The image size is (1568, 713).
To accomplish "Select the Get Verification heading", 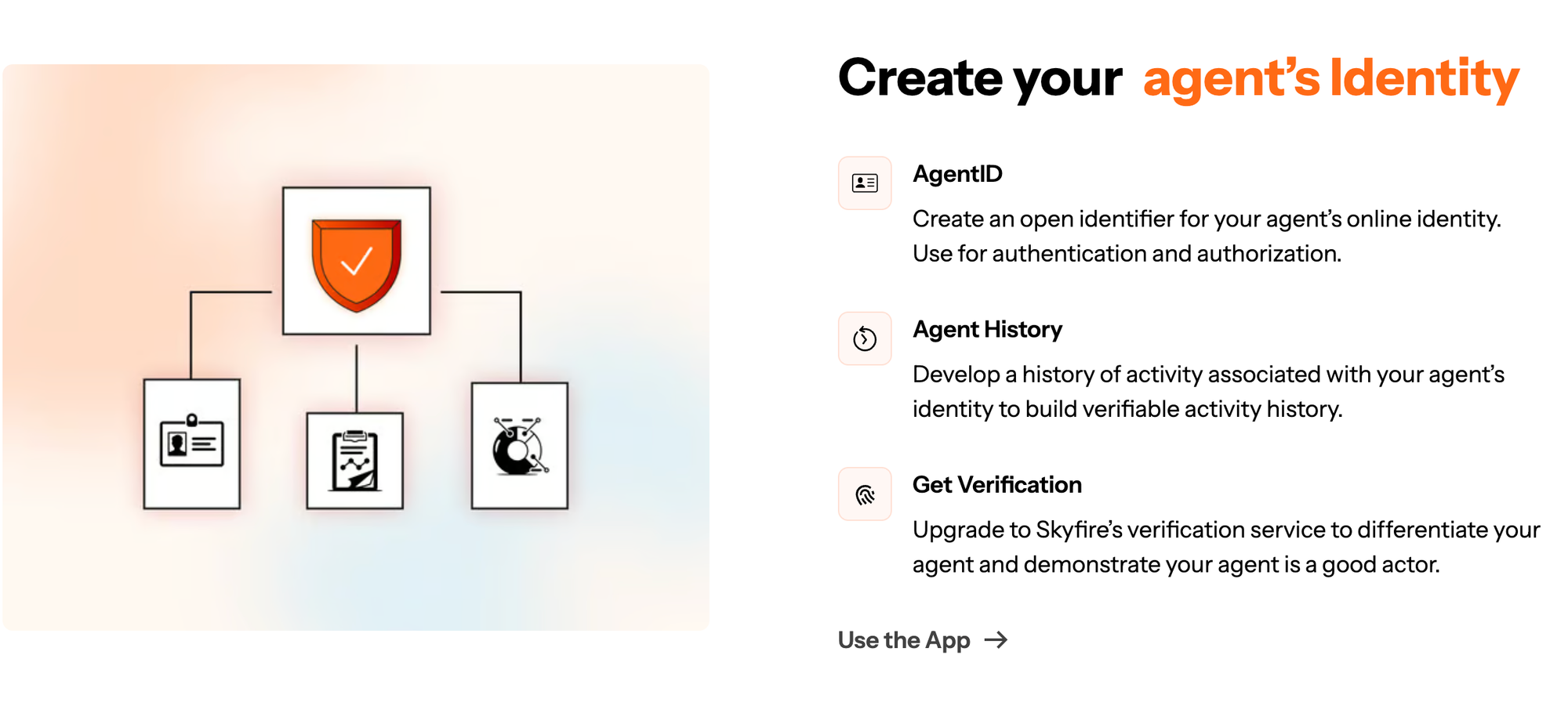I will [996, 485].
